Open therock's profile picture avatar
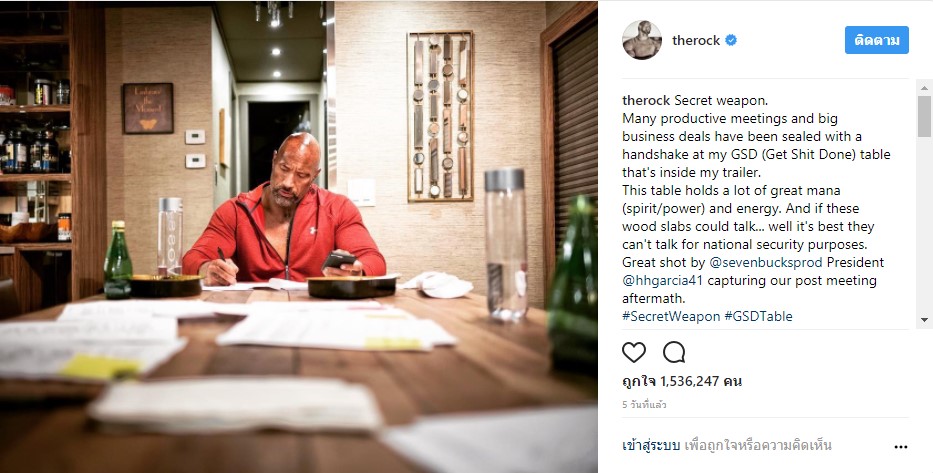 point(642,40)
